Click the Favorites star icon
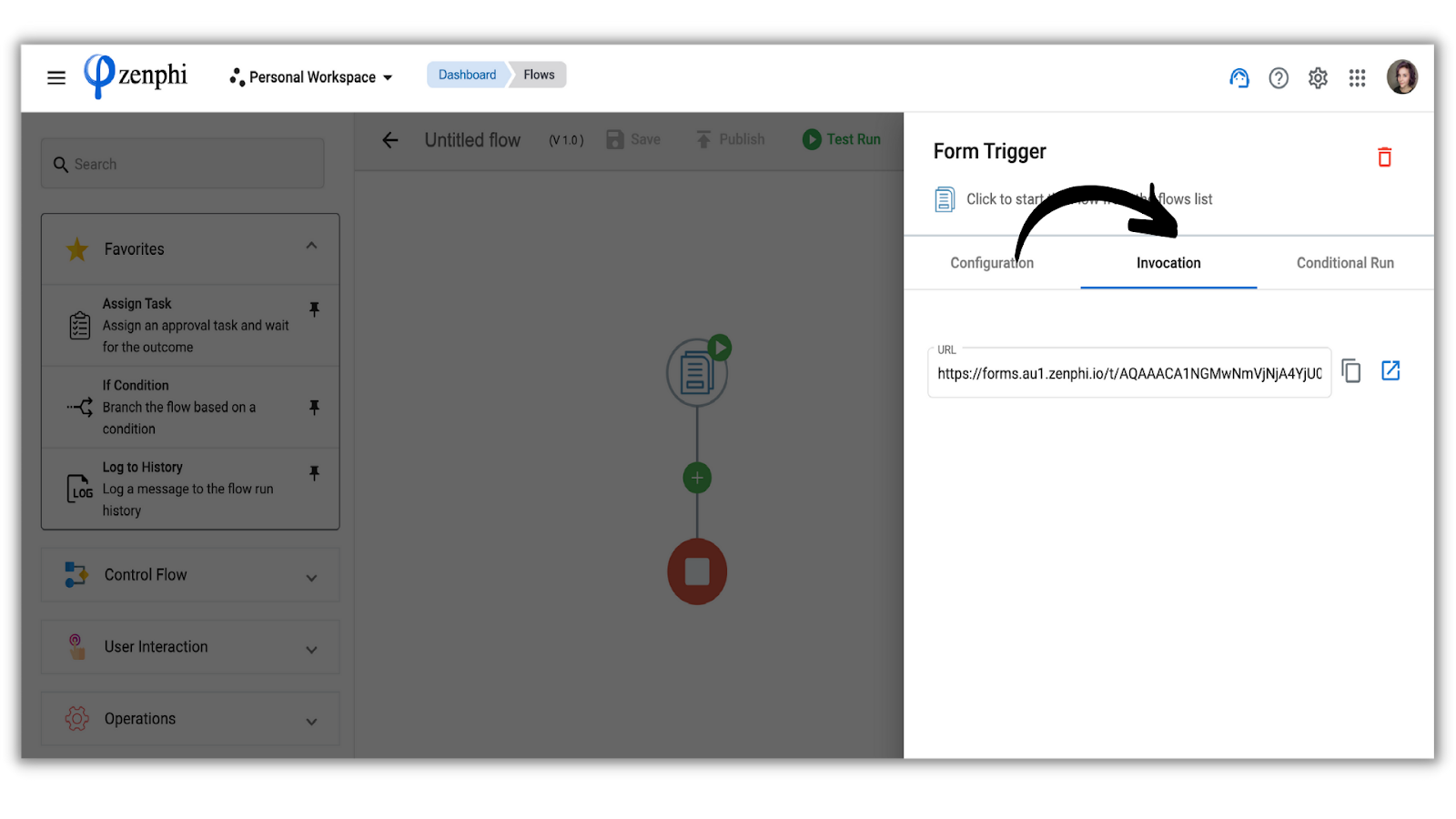1456x819 pixels. pos(77,249)
